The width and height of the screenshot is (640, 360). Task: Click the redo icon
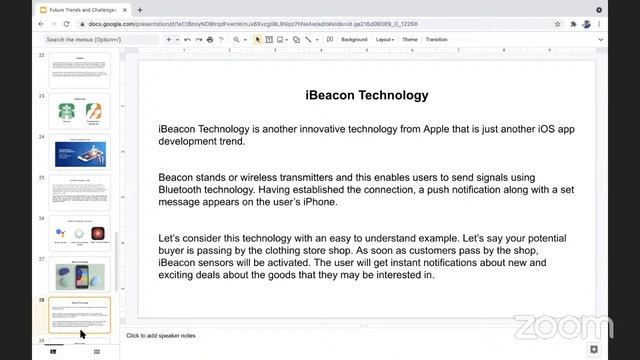pyautogui.click(x=199, y=40)
